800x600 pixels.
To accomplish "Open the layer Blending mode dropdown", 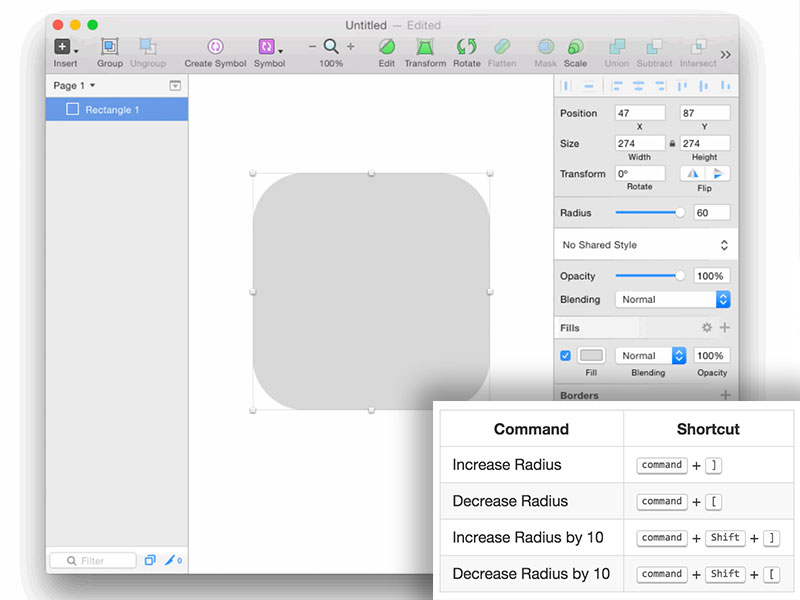I will click(x=672, y=299).
